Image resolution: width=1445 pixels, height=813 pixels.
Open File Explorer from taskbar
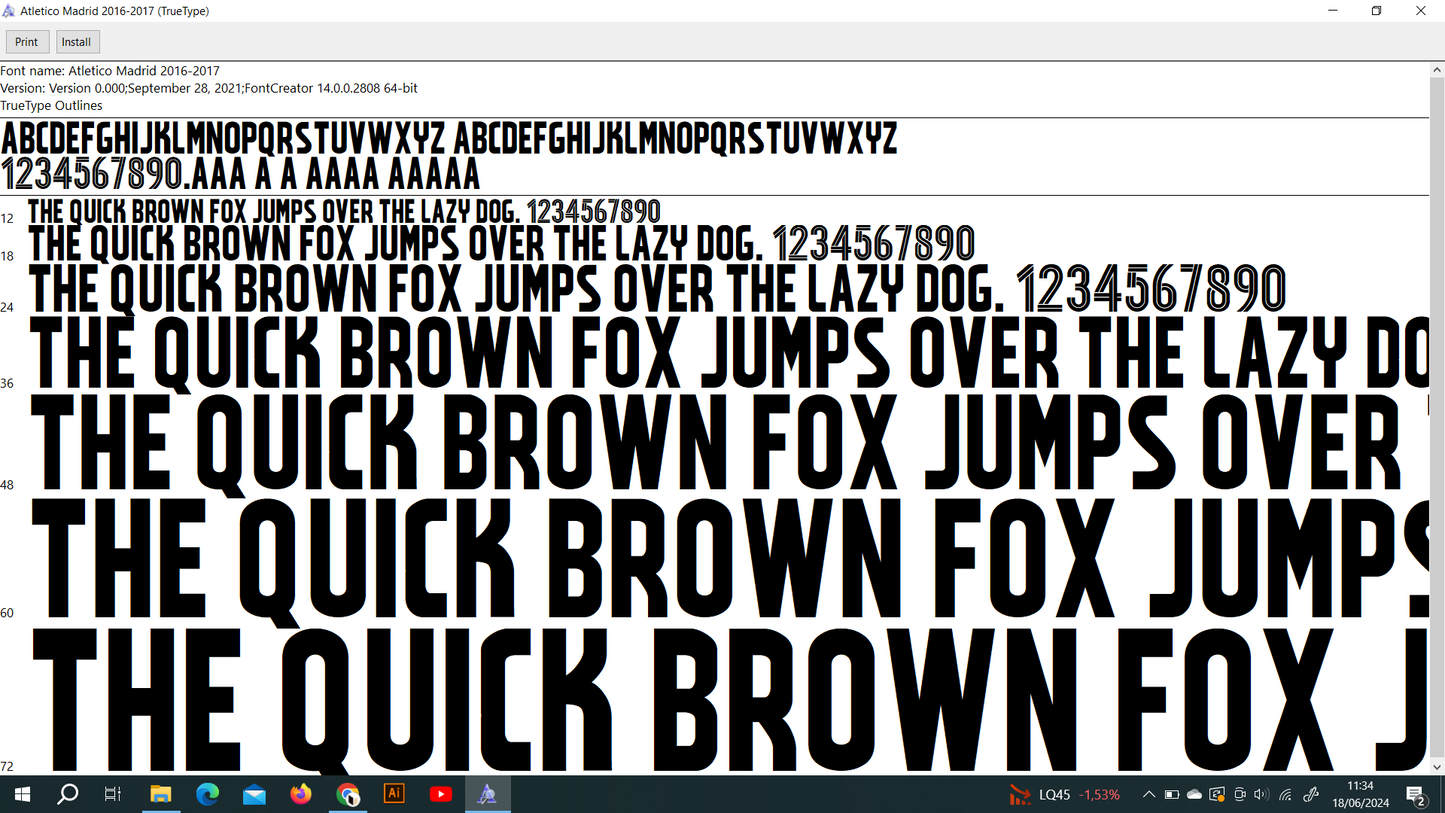(x=160, y=795)
